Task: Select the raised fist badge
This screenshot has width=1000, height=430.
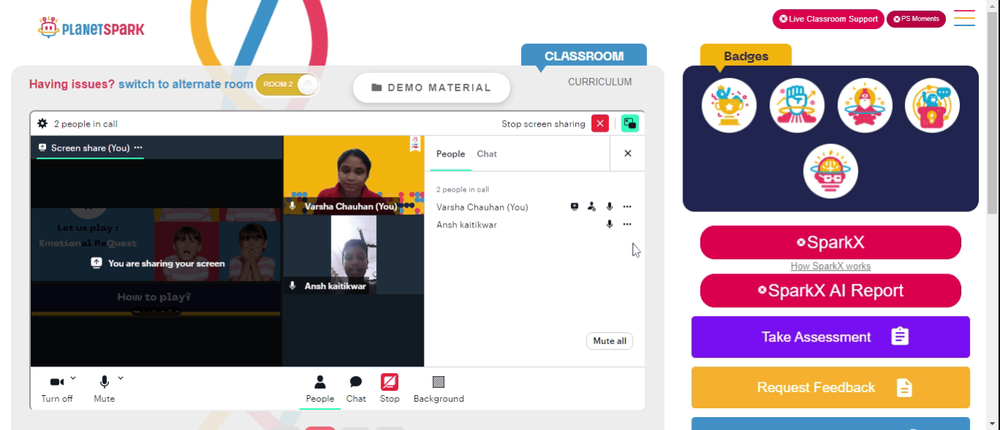Action: point(797,105)
